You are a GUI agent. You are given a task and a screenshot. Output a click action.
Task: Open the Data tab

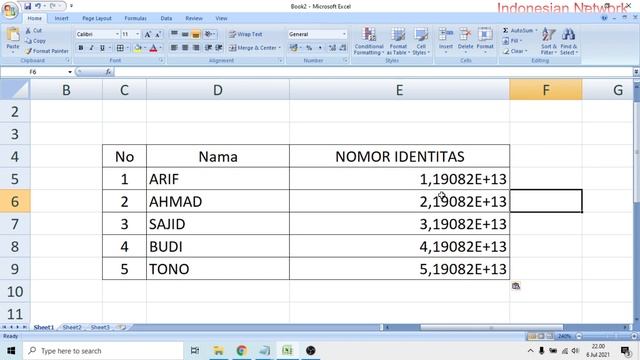pos(166,18)
